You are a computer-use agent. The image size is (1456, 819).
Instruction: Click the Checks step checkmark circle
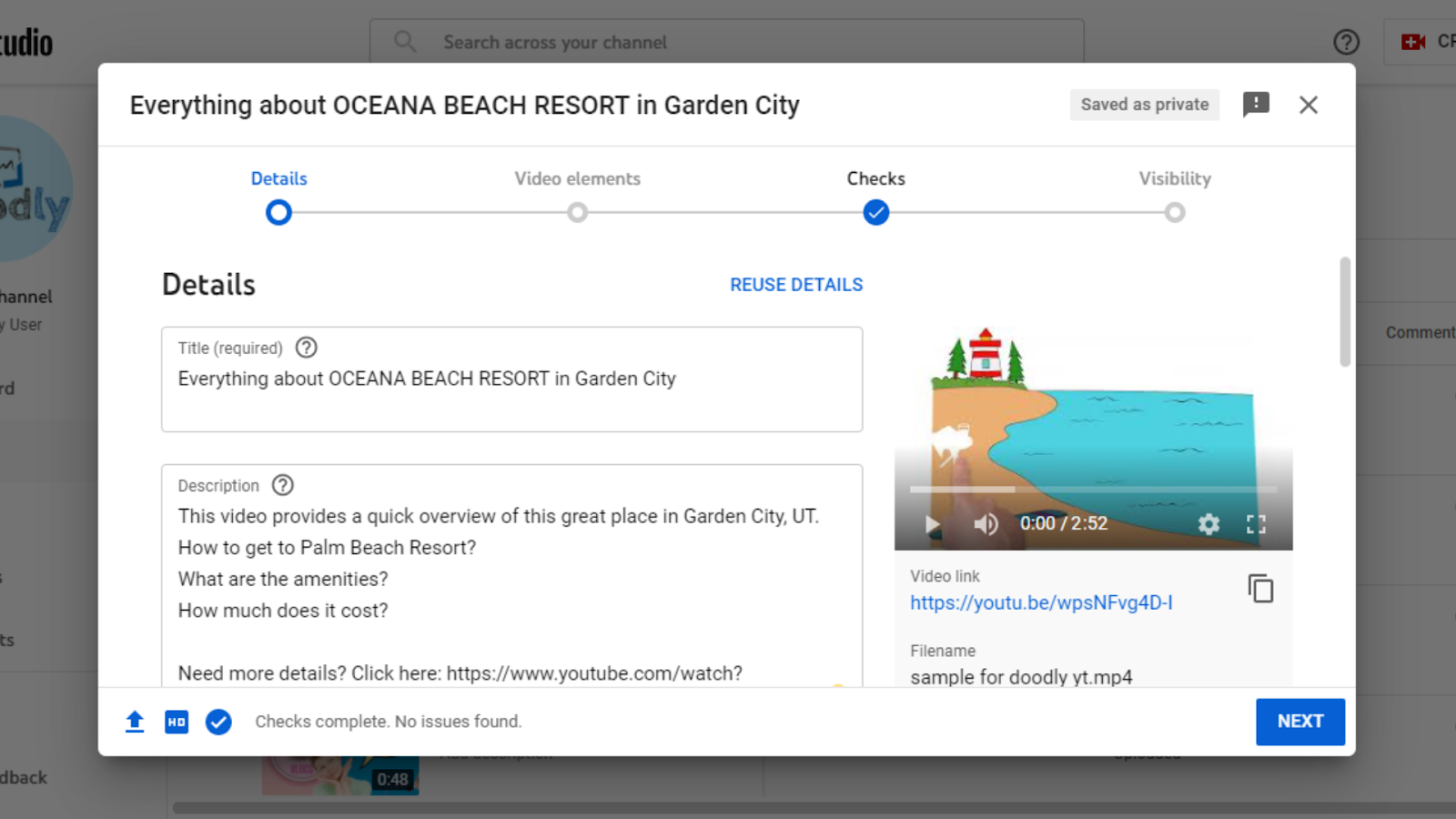pyautogui.click(x=876, y=213)
